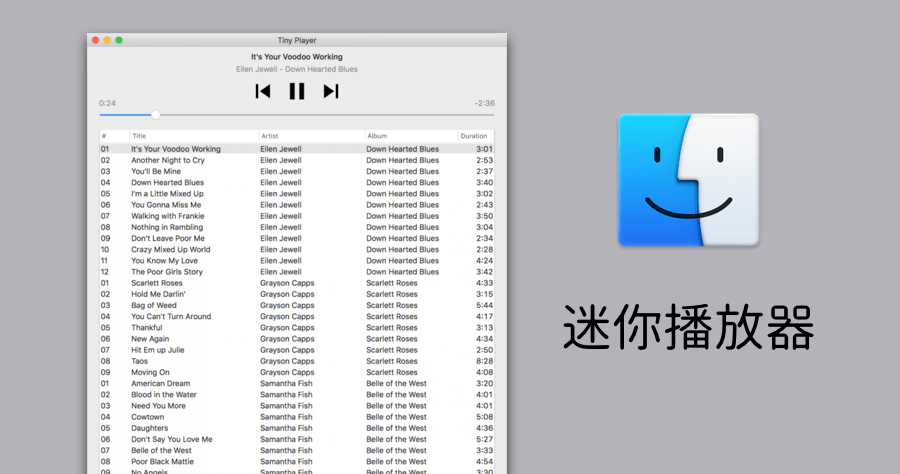Select song 'You Can't Turn Around'
The image size is (900, 474).
[171, 317]
